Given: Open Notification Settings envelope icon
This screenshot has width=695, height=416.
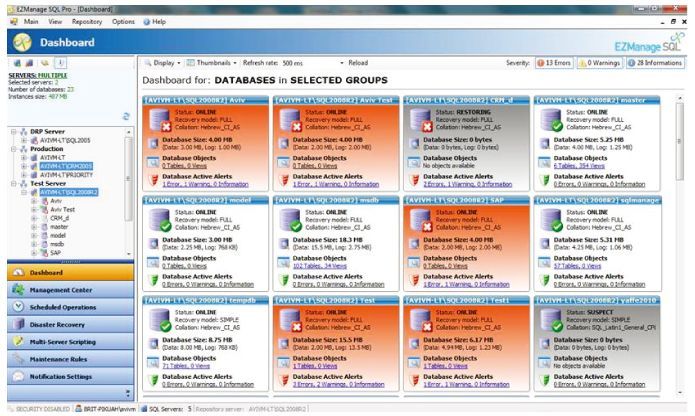Looking at the screenshot, I should 19,376.
